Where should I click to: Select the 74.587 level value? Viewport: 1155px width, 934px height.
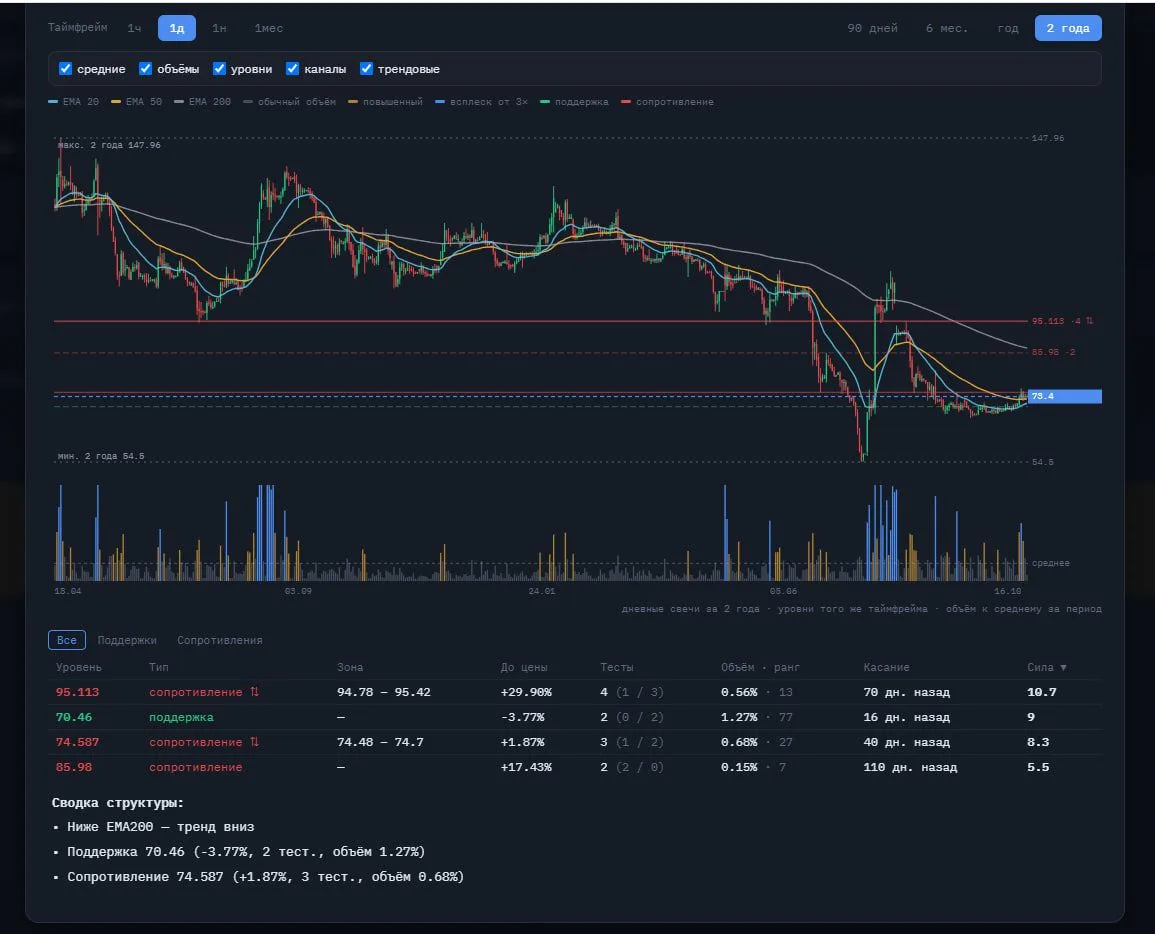77,742
